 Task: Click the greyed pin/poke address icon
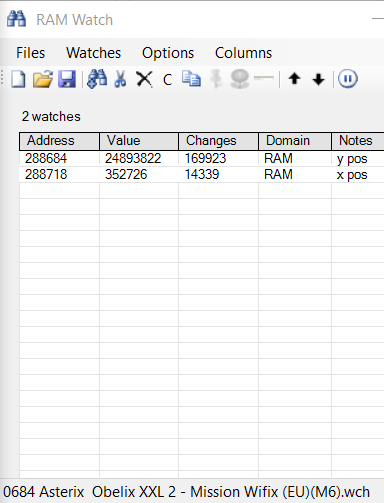216,79
